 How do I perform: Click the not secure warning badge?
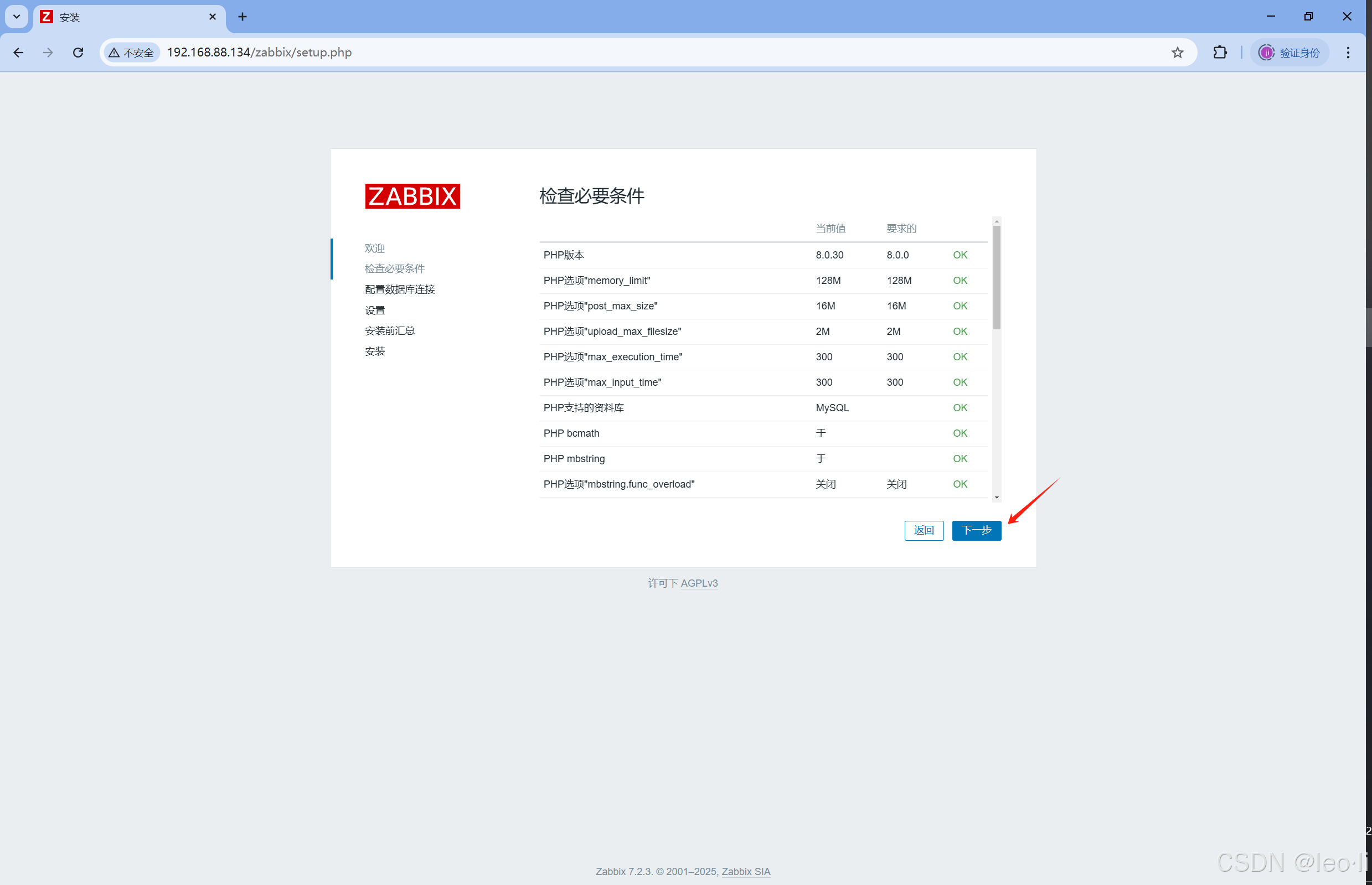[132, 52]
